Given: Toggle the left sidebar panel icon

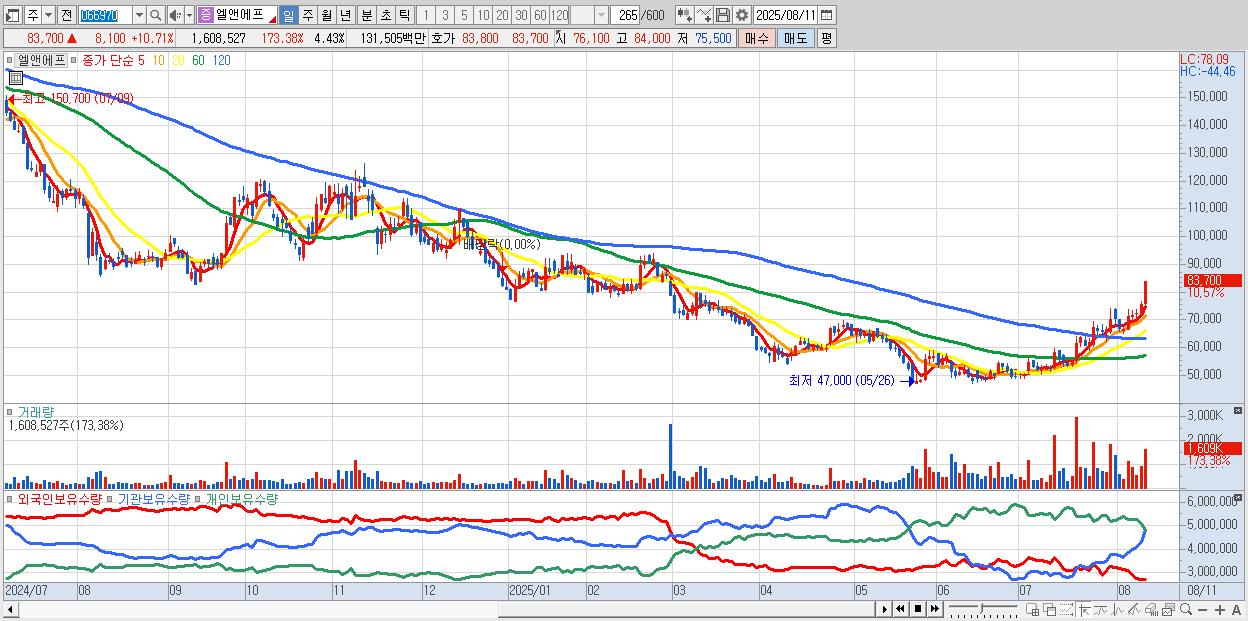Looking at the screenshot, I should tap(12, 15).
